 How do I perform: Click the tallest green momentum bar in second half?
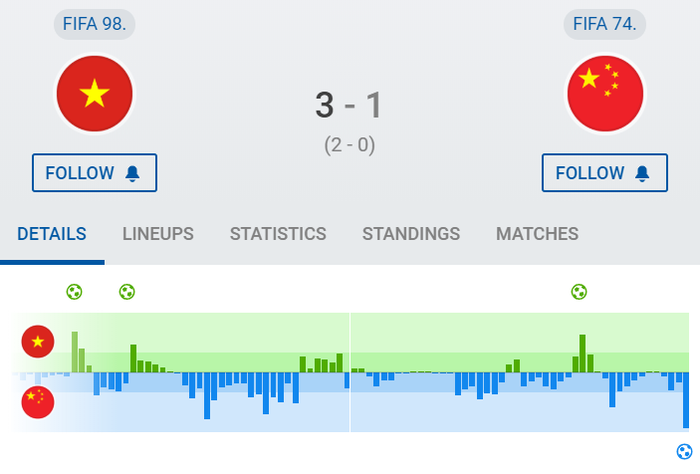[x=583, y=353]
